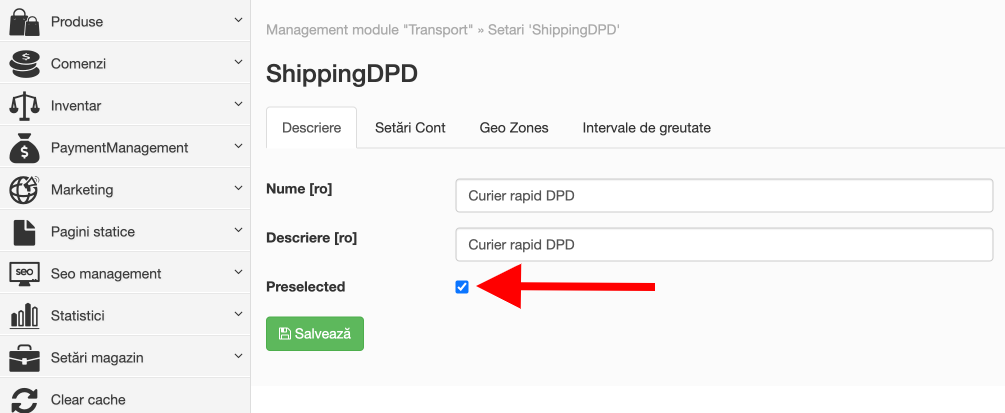1005x413 pixels.
Task: Select the balance scale Inventar icon
Action: (24, 105)
